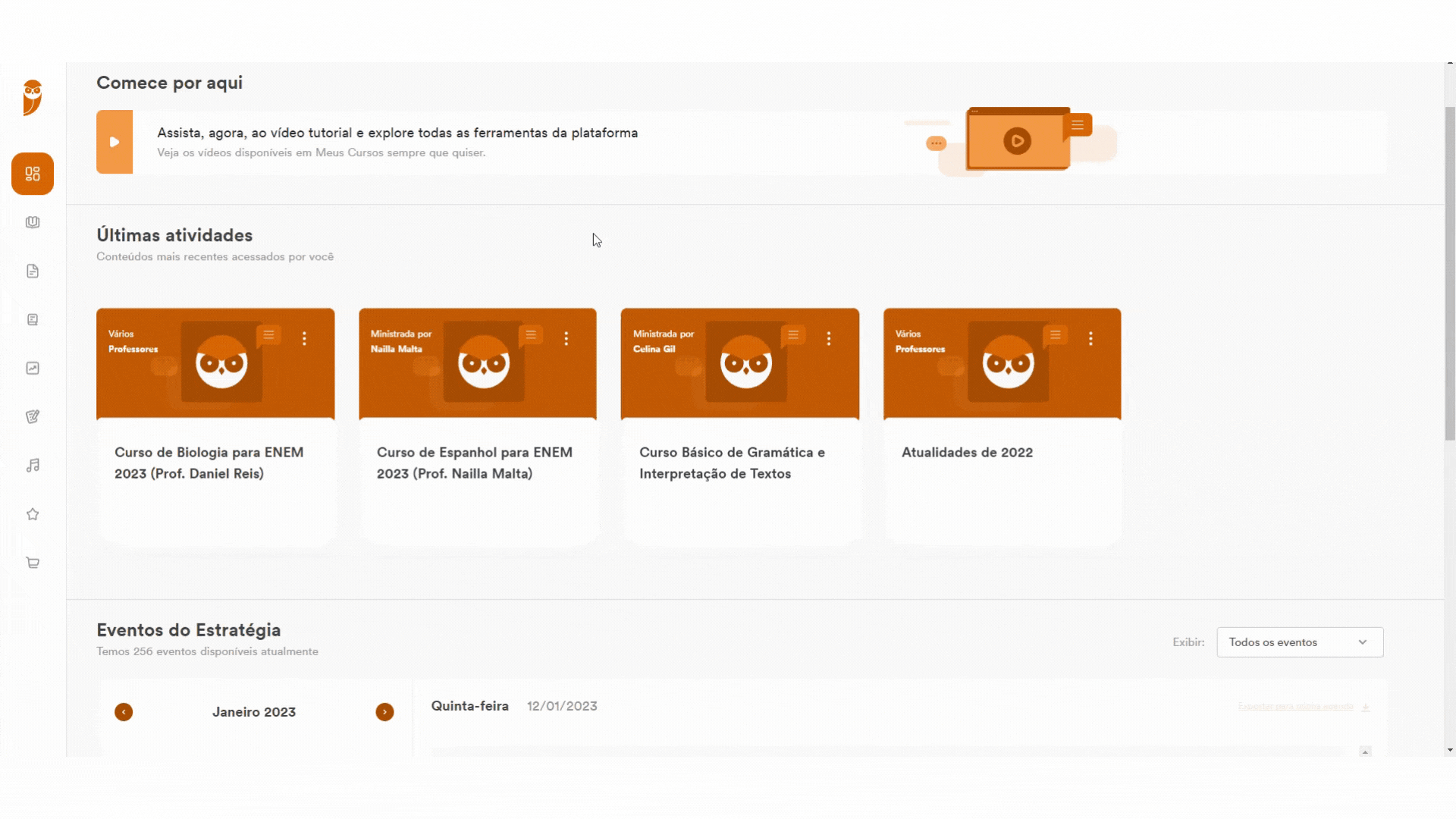
Task: Open the book courses icon in sidebar
Action: [33, 222]
